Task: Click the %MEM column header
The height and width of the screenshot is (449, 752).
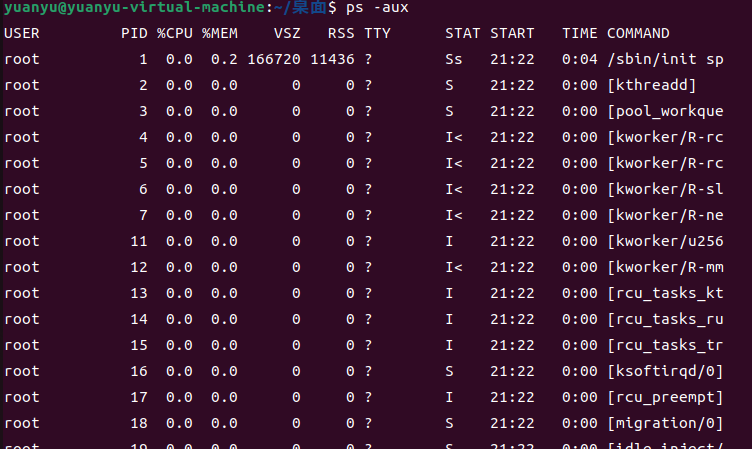Action: 219,34
